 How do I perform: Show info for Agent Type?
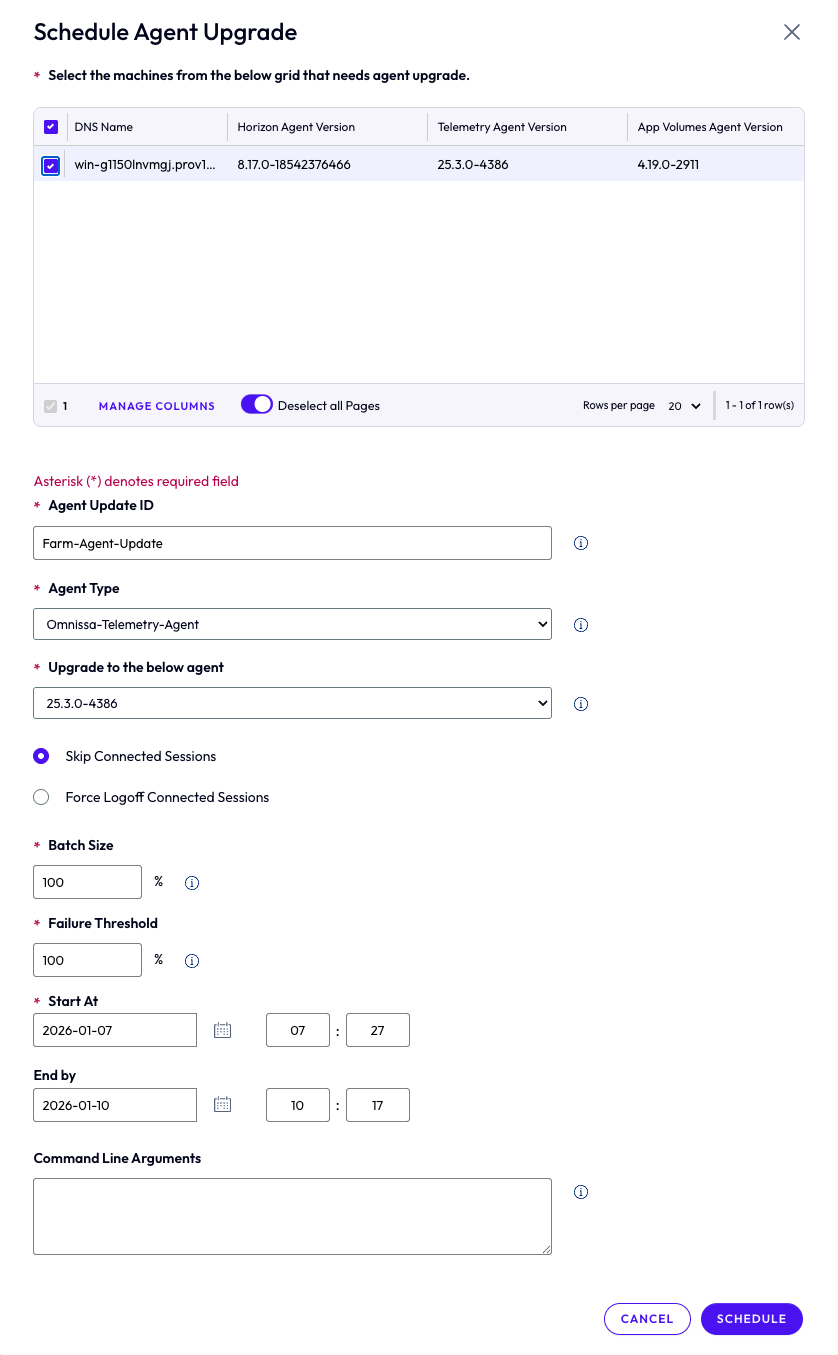coord(581,625)
